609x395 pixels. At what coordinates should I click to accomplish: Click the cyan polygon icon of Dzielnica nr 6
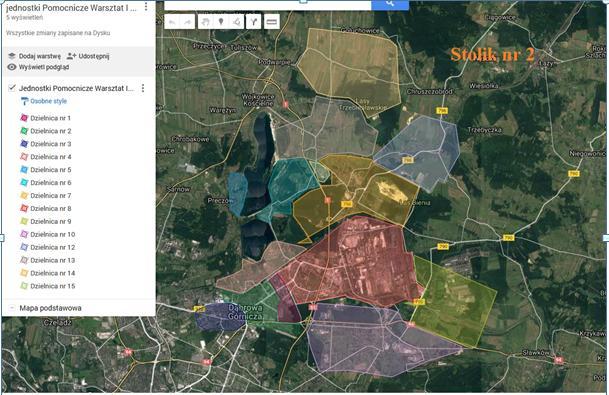coord(24,182)
